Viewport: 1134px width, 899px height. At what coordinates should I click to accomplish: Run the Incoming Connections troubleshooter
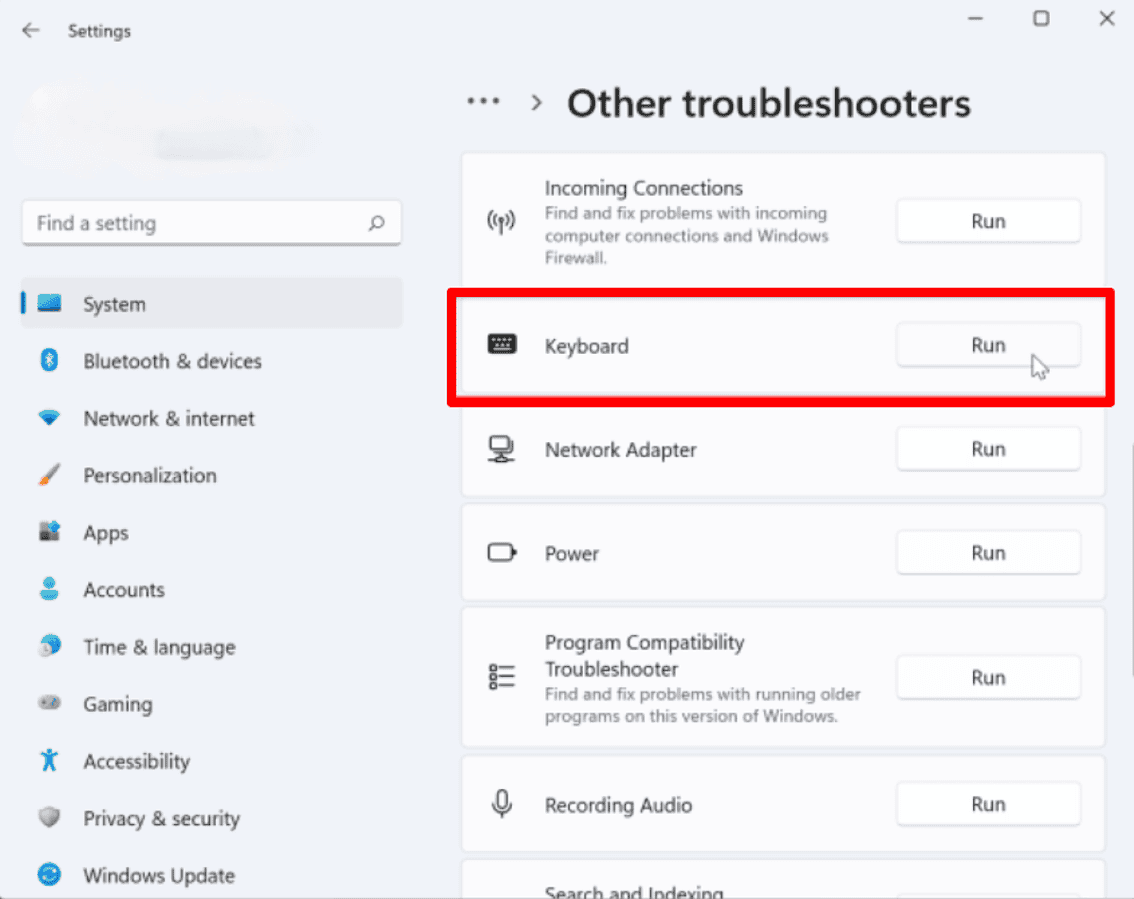[x=988, y=221]
